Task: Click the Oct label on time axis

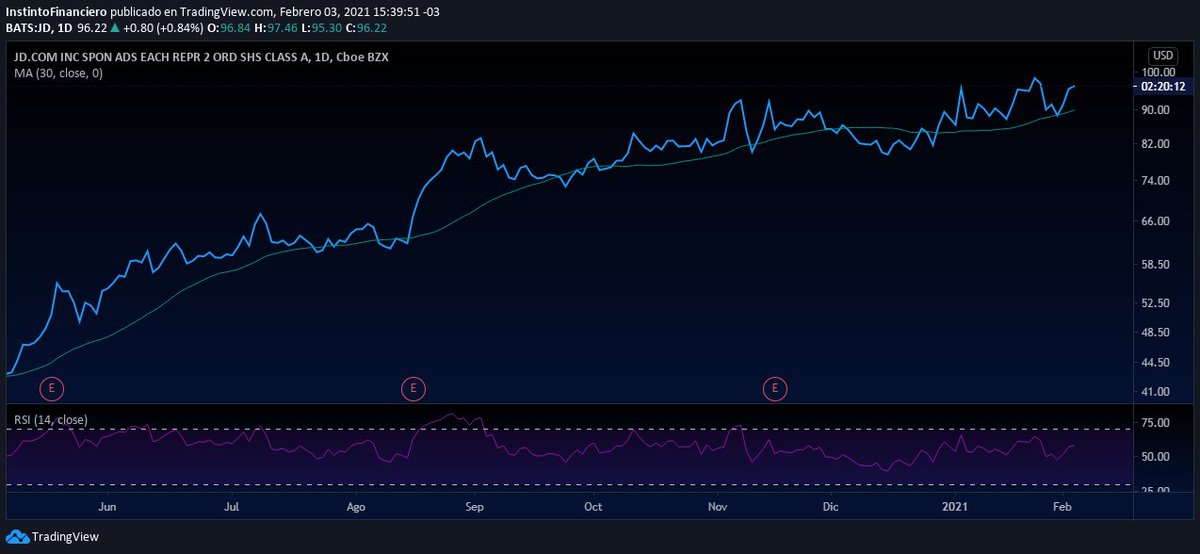Action: (x=594, y=507)
